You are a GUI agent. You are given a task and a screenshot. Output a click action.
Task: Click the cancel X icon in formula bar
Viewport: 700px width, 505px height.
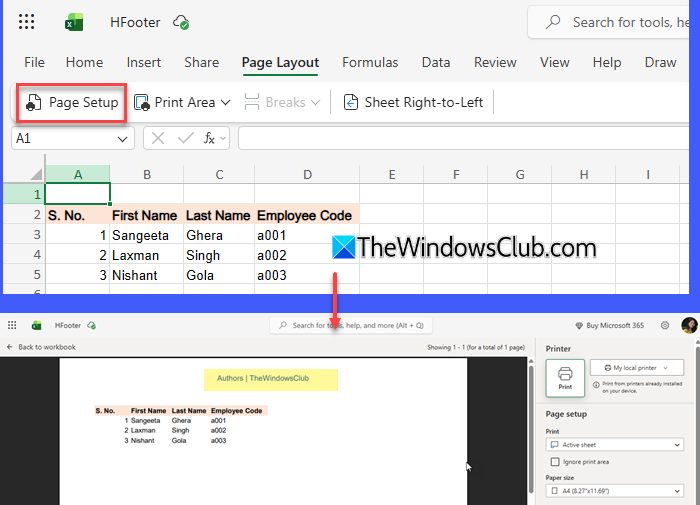pos(158,138)
